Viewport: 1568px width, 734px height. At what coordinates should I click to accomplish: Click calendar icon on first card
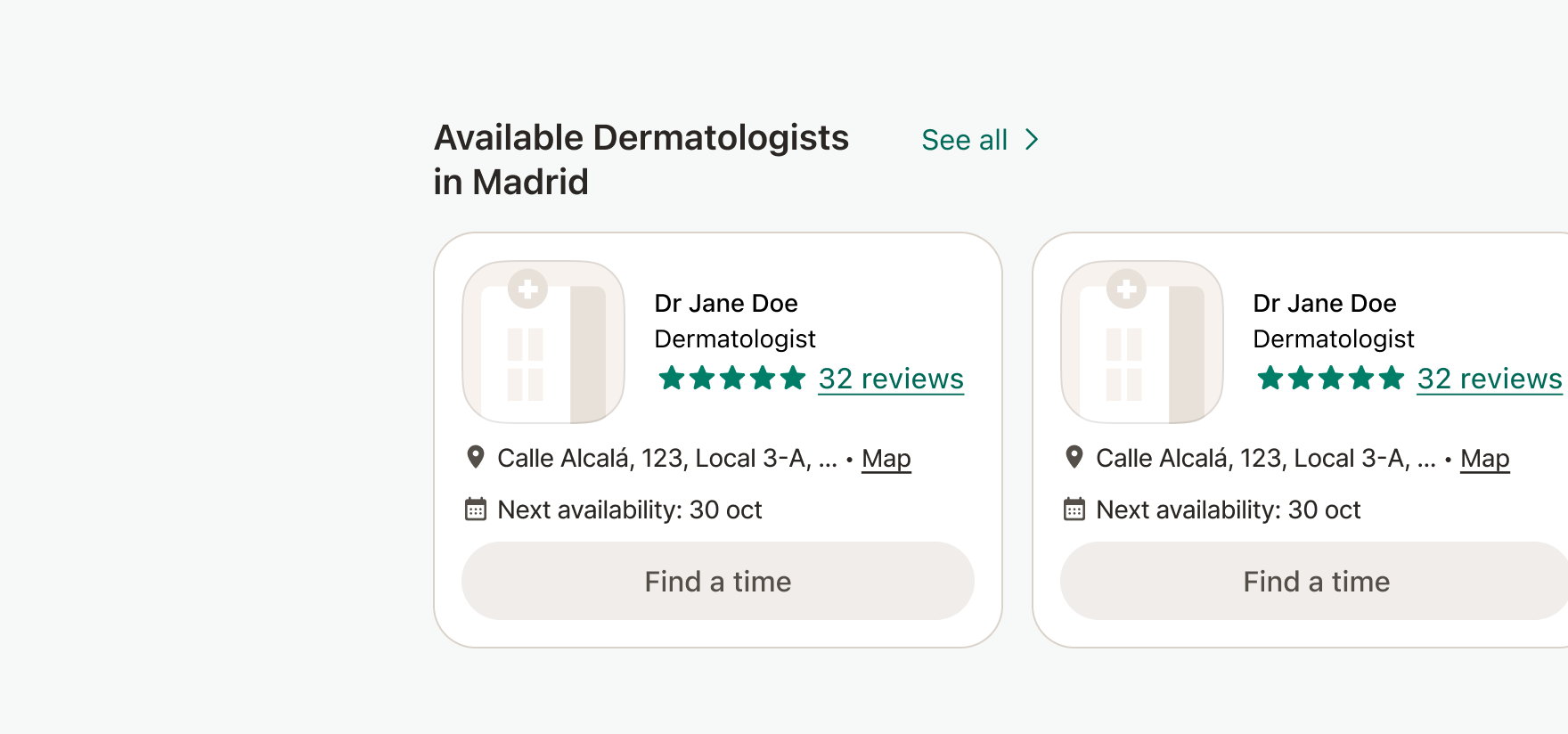(476, 509)
